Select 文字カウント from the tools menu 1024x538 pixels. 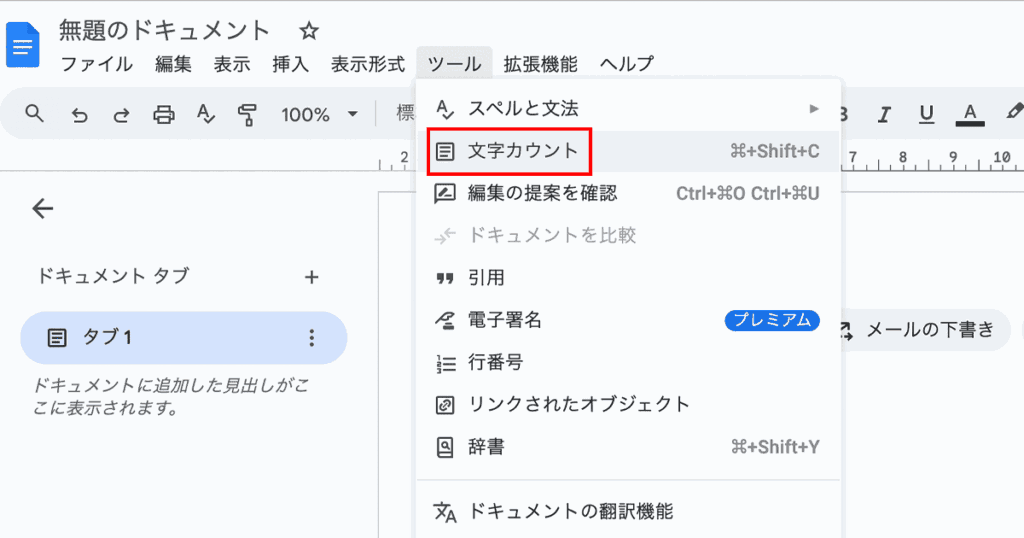click(522, 151)
